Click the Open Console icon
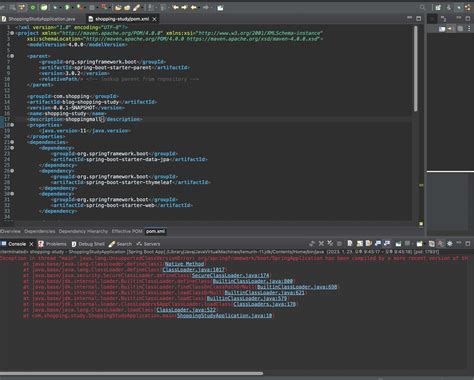474x380 pixels. 419,244
